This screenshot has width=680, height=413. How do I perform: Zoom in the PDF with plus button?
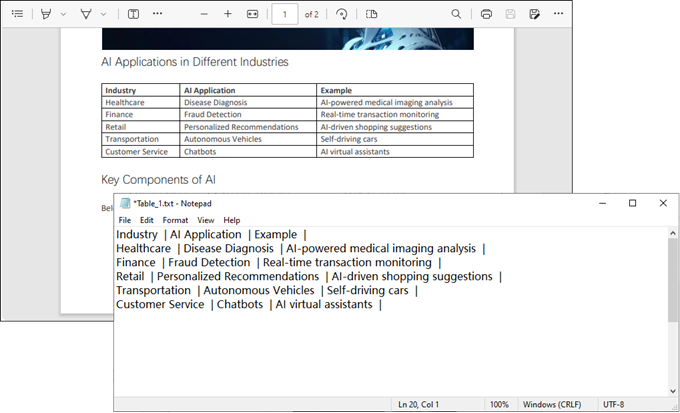click(x=228, y=14)
